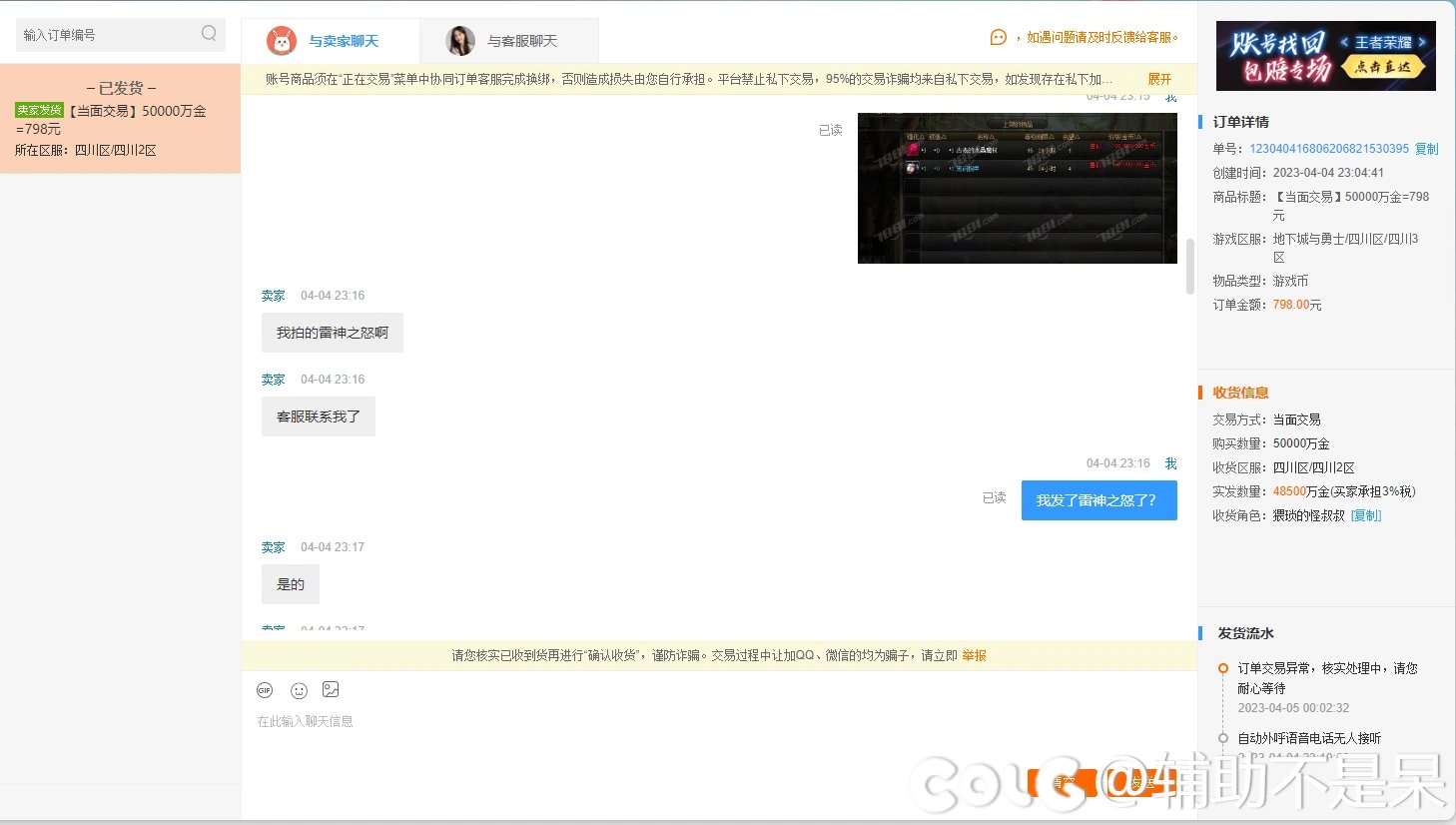This screenshot has height=825, width=1456.
Task: Select the 已发货 order card in sidebar
Action: pos(120,119)
